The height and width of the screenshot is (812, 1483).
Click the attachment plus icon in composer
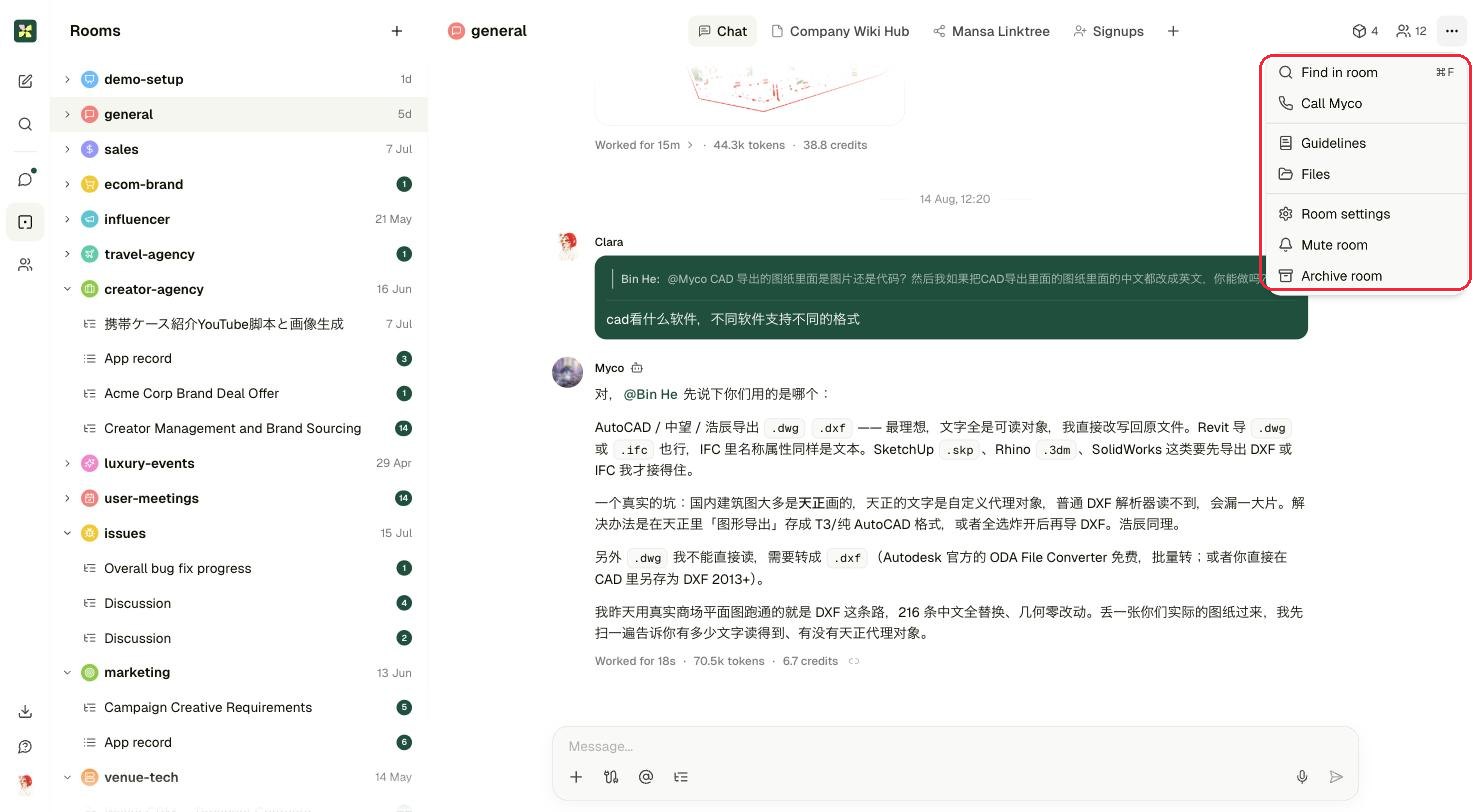pyautogui.click(x=576, y=777)
